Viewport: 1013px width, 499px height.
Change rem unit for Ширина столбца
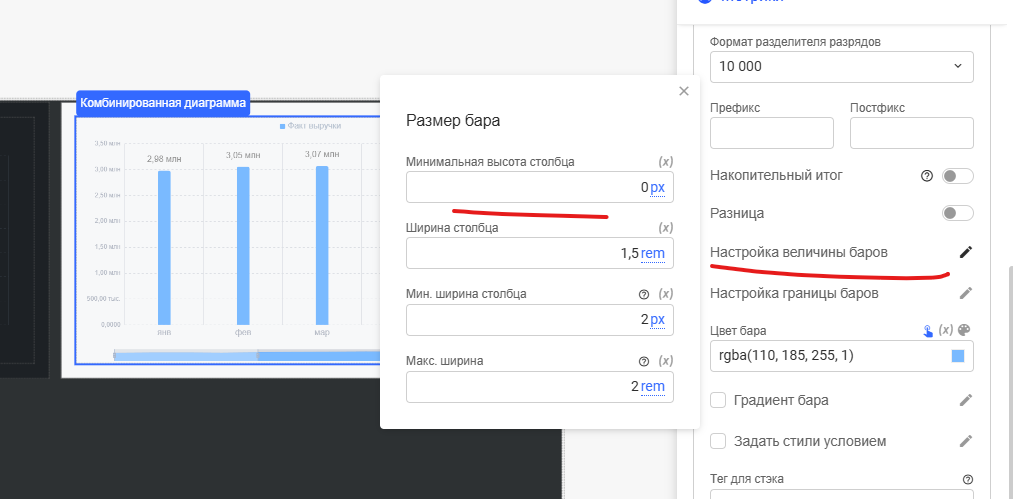coord(653,253)
